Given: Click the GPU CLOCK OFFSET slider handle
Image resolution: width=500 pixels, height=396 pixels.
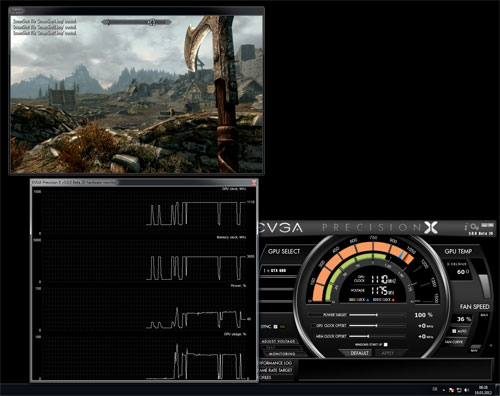Looking at the screenshot, I should pyautogui.click(x=377, y=325).
